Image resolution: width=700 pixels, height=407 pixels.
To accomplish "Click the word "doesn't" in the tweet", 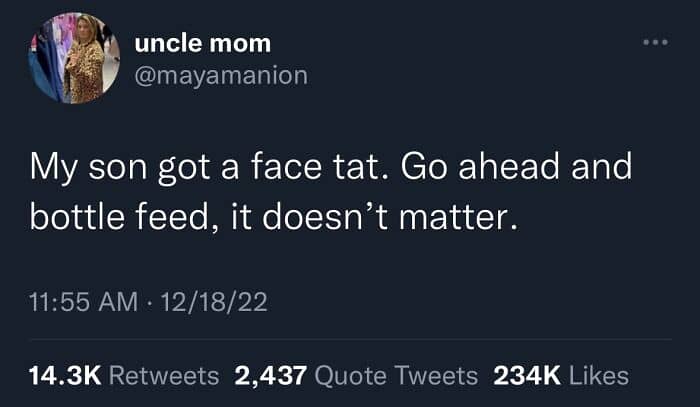I will 354,218.
